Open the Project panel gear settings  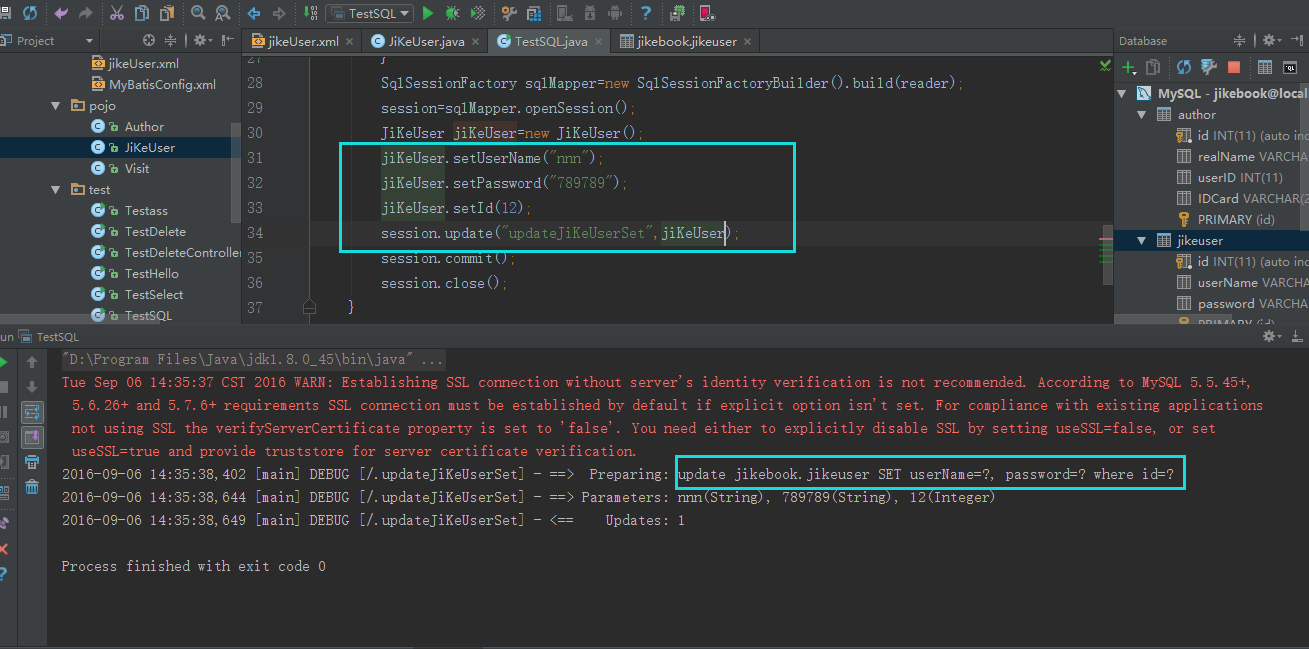tap(202, 40)
